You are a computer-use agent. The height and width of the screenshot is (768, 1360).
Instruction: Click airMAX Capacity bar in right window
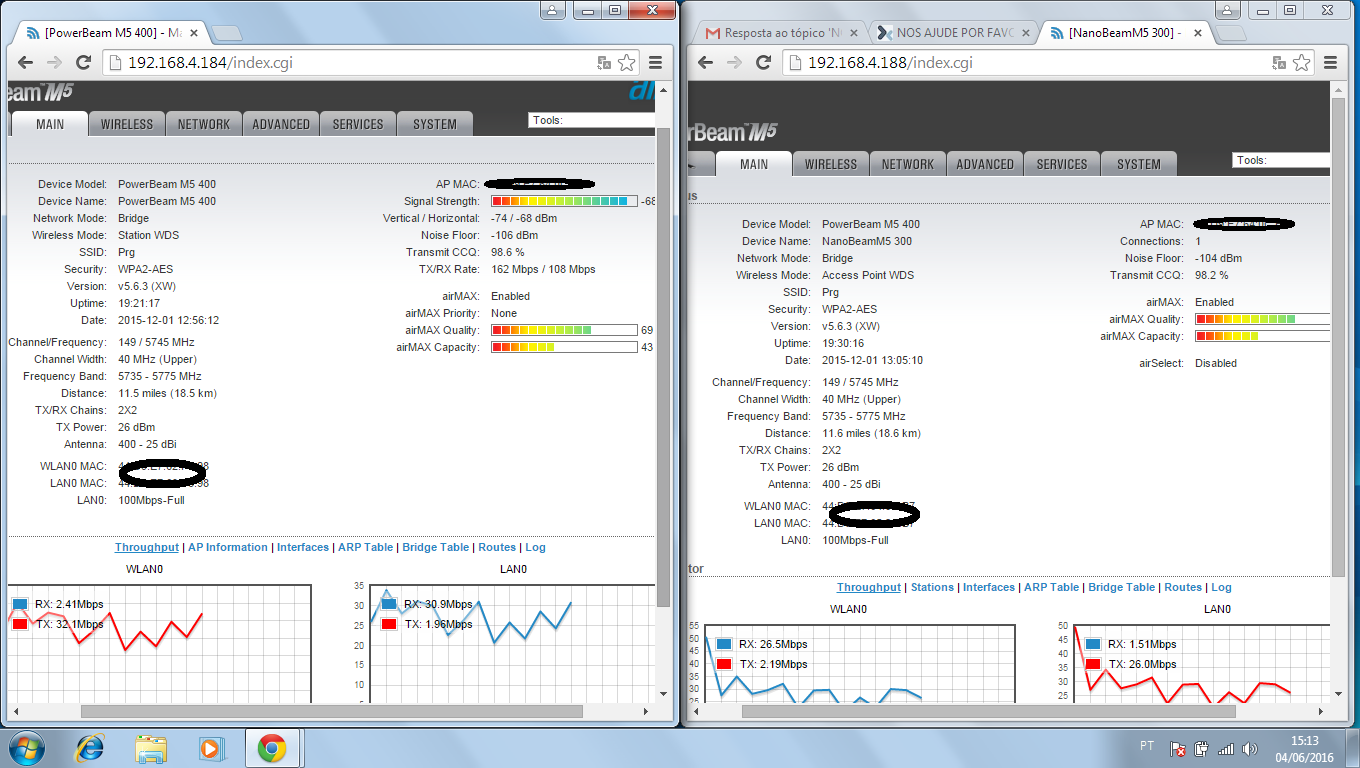click(x=1263, y=337)
